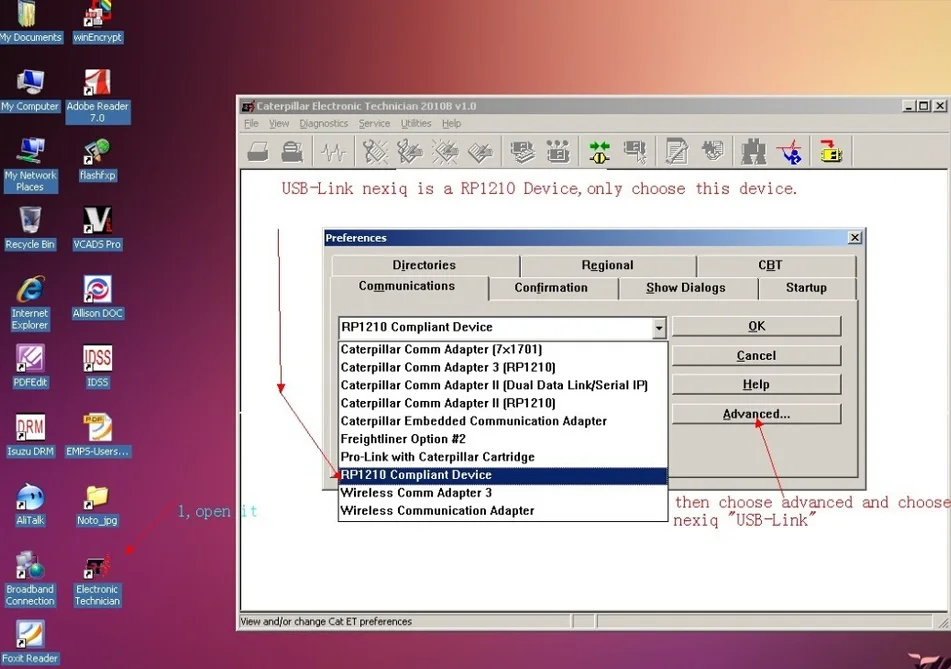This screenshot has width=951, height=669.
Task: Choose Caterpillar Embedded Communication Adapter
Action: [x=503, y=421]
